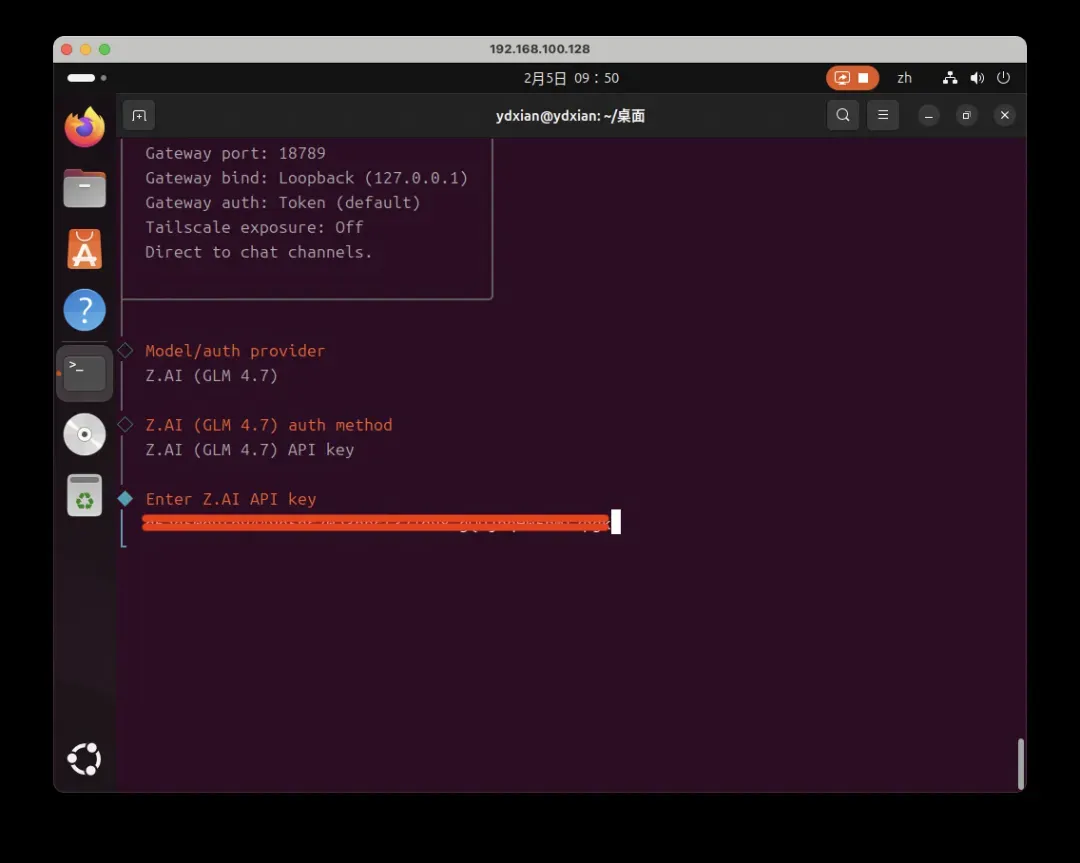The width and height of the screenshot is (1080, 863).
Task: Open the Trash from the dock
Action: [x=85, y=496]
